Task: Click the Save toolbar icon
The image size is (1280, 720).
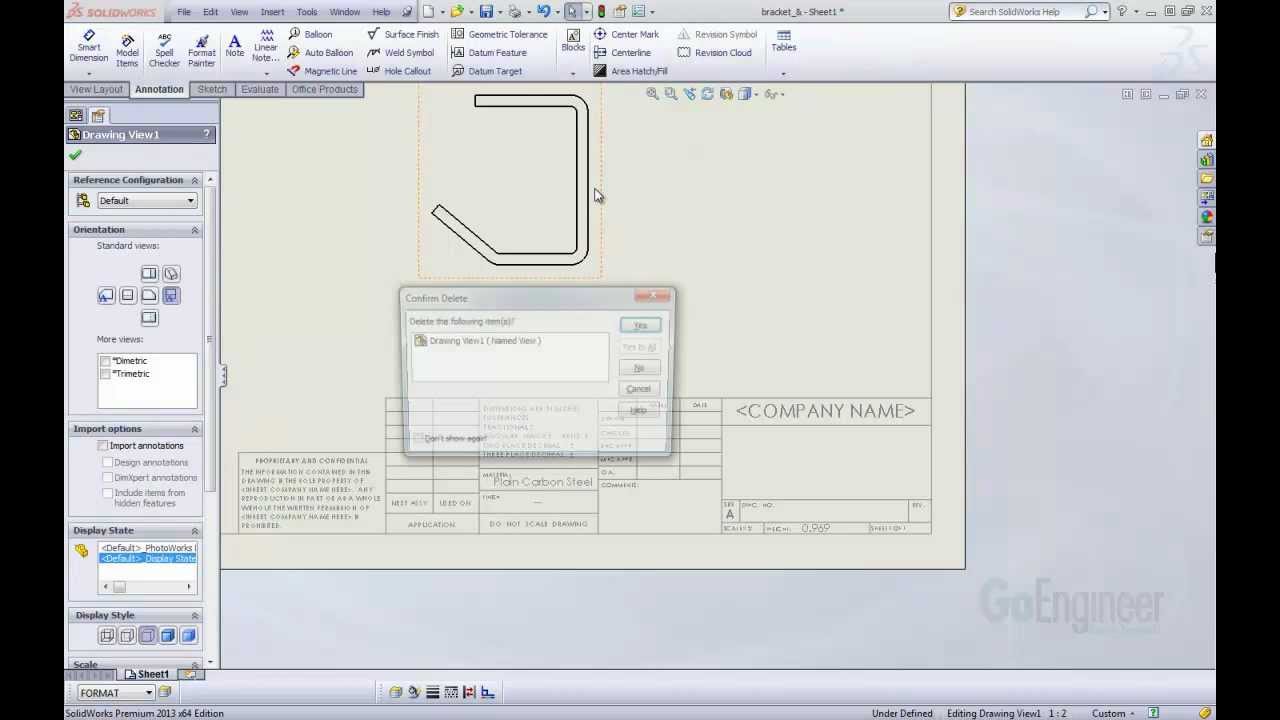Action: [486, 11]
